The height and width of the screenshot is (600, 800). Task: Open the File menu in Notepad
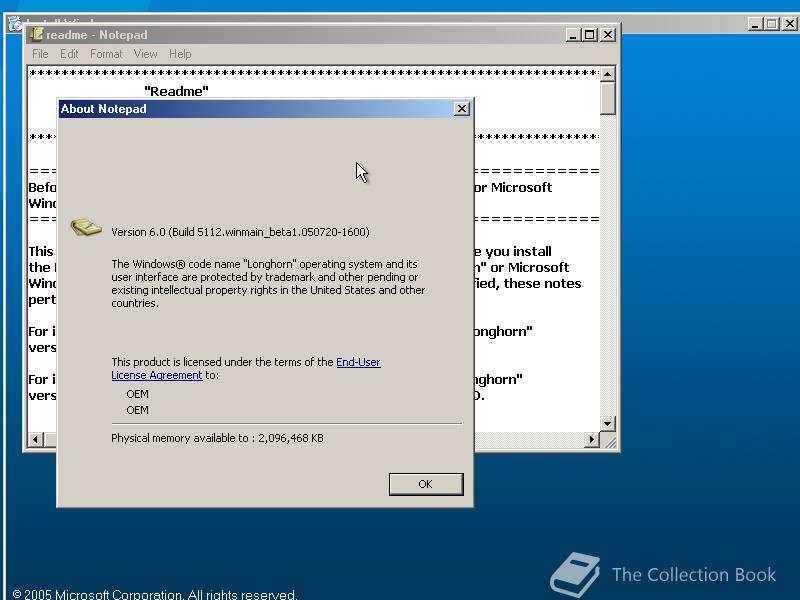[x=40, y=54]
